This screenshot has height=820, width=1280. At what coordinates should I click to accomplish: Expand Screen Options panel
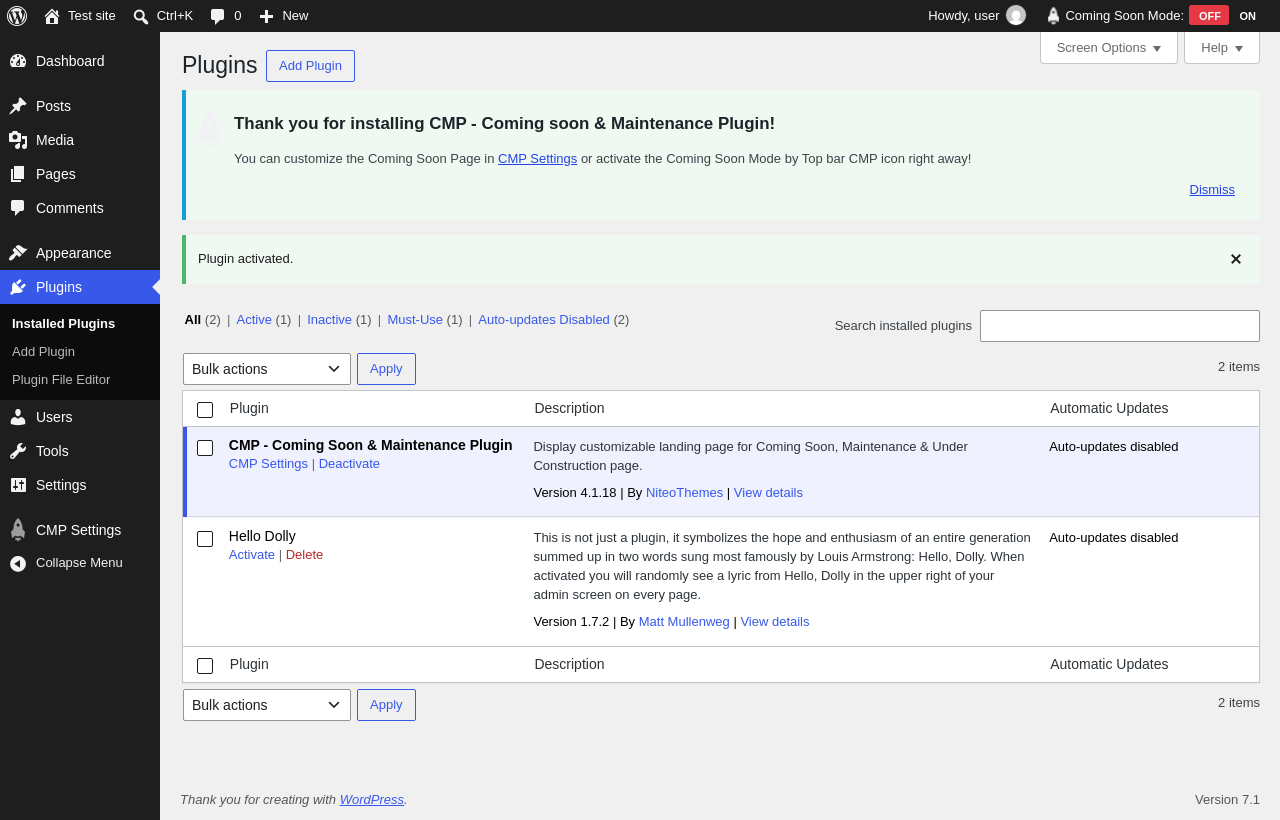[1109, 47]
